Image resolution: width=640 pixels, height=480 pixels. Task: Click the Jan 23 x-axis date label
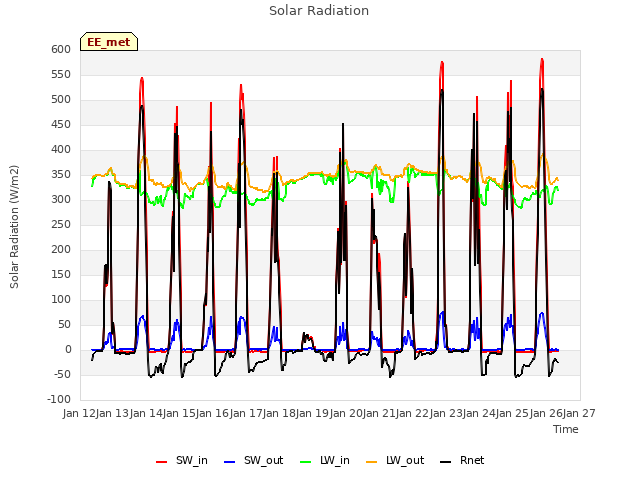tap(445, 414)
